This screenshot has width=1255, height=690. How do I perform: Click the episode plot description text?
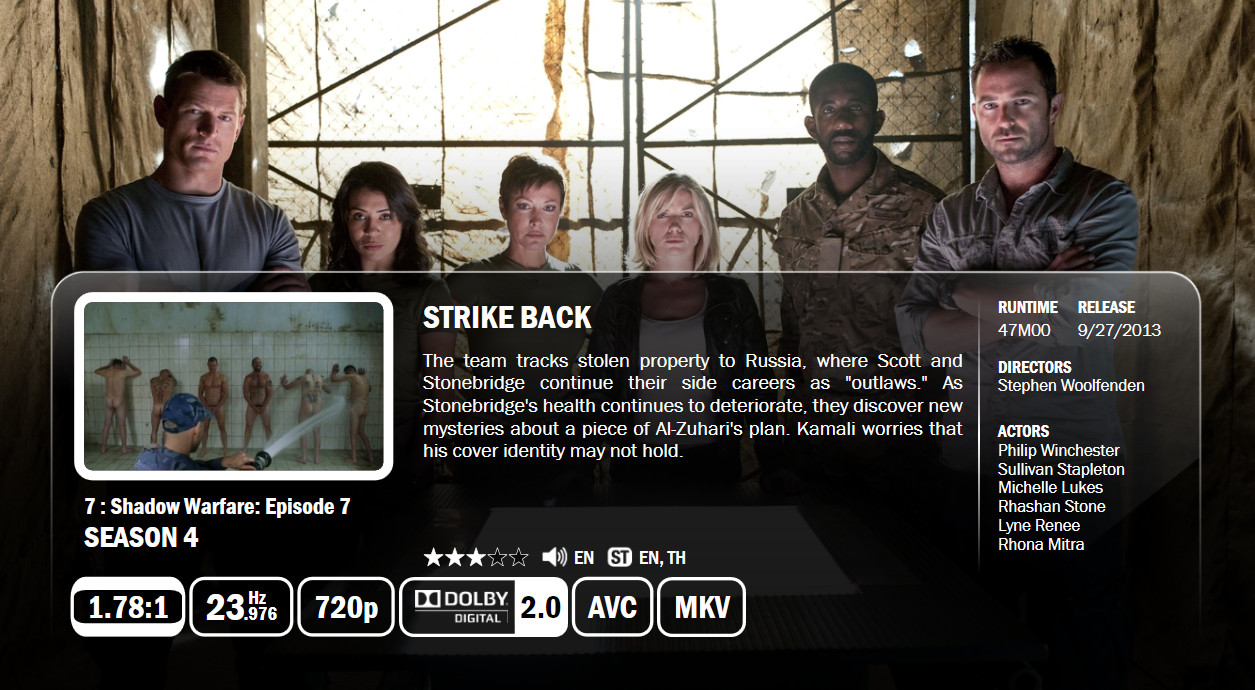pyautogui.click(x=693, y=405)
